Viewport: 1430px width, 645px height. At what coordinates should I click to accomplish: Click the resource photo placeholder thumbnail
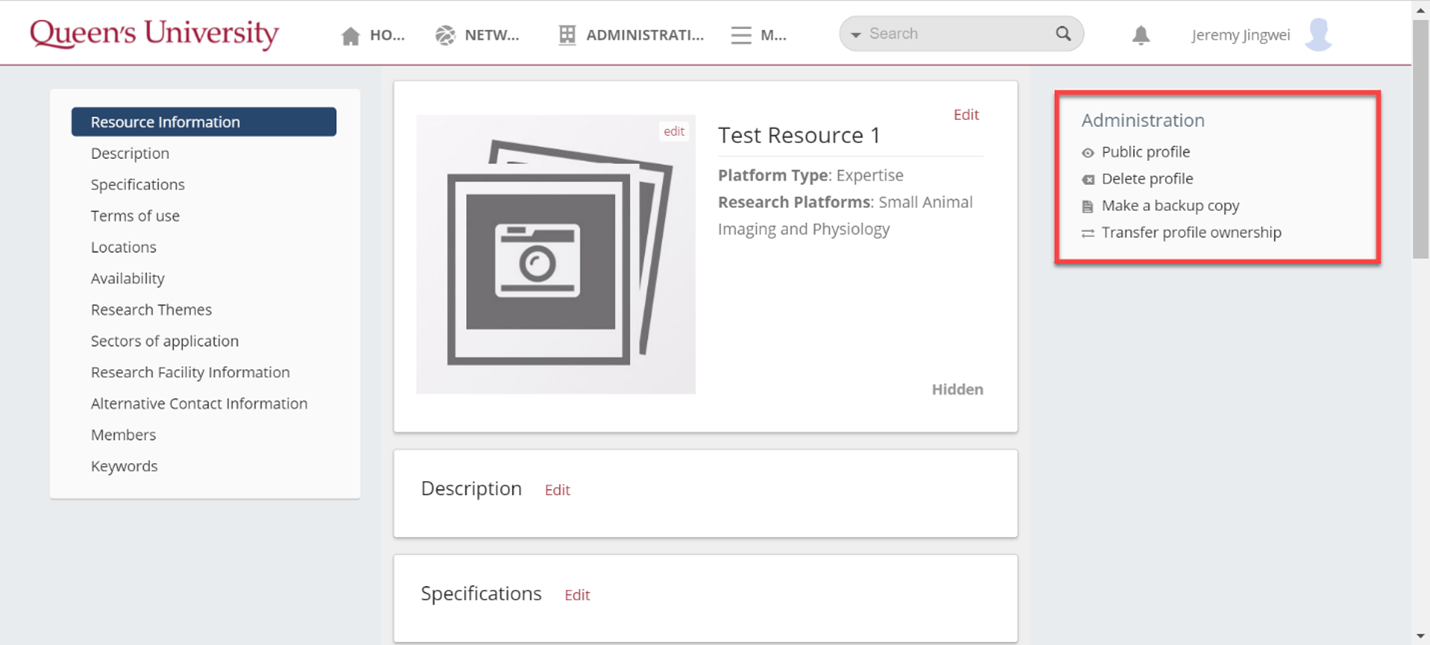[555, 254]
